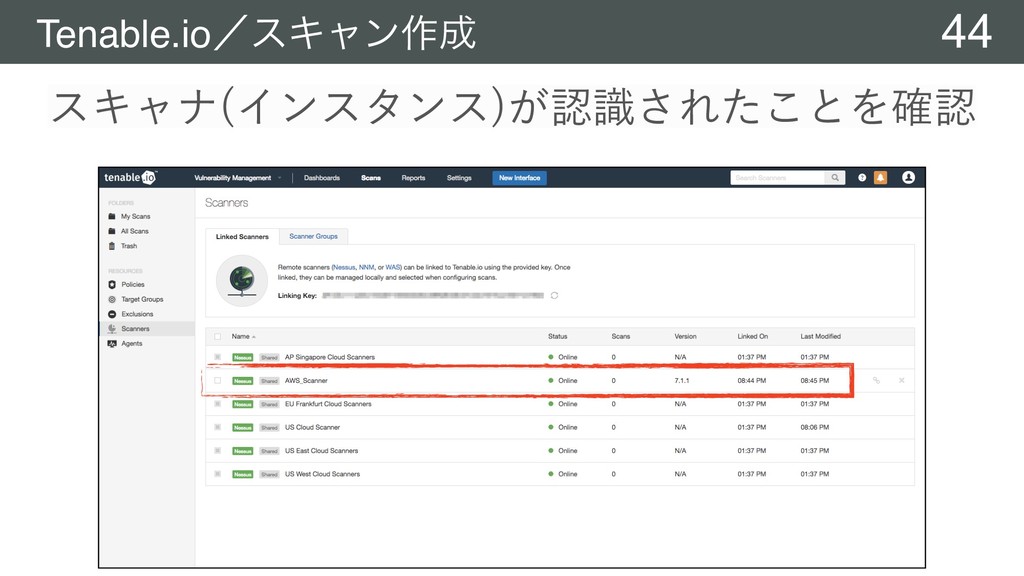
Task: Sort by the Scans column header
Action: click(x=620, y=336)
